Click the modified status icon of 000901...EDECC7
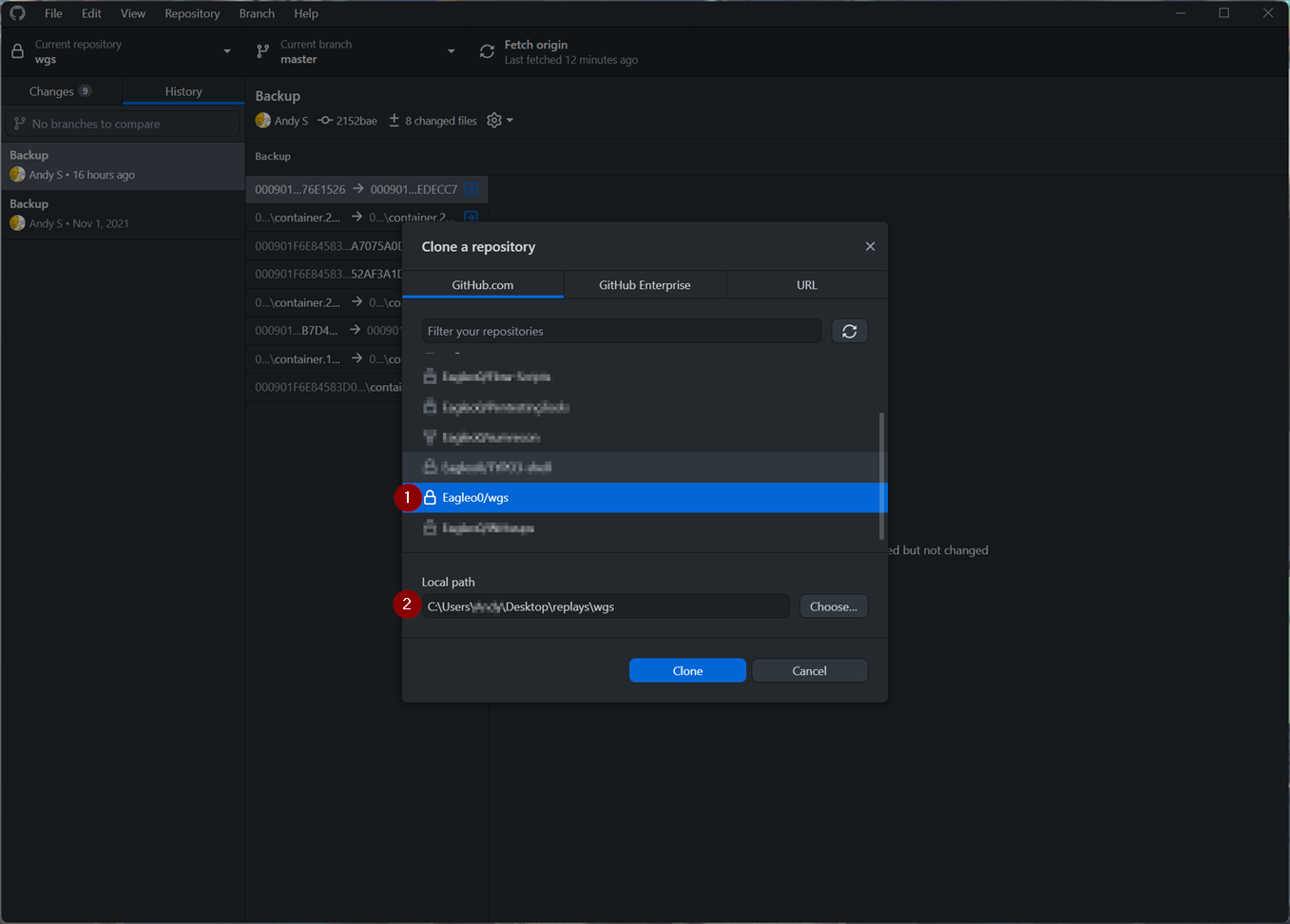Image resolution: width=1290 pixels, height=924 pixels. tap(471, 189)
